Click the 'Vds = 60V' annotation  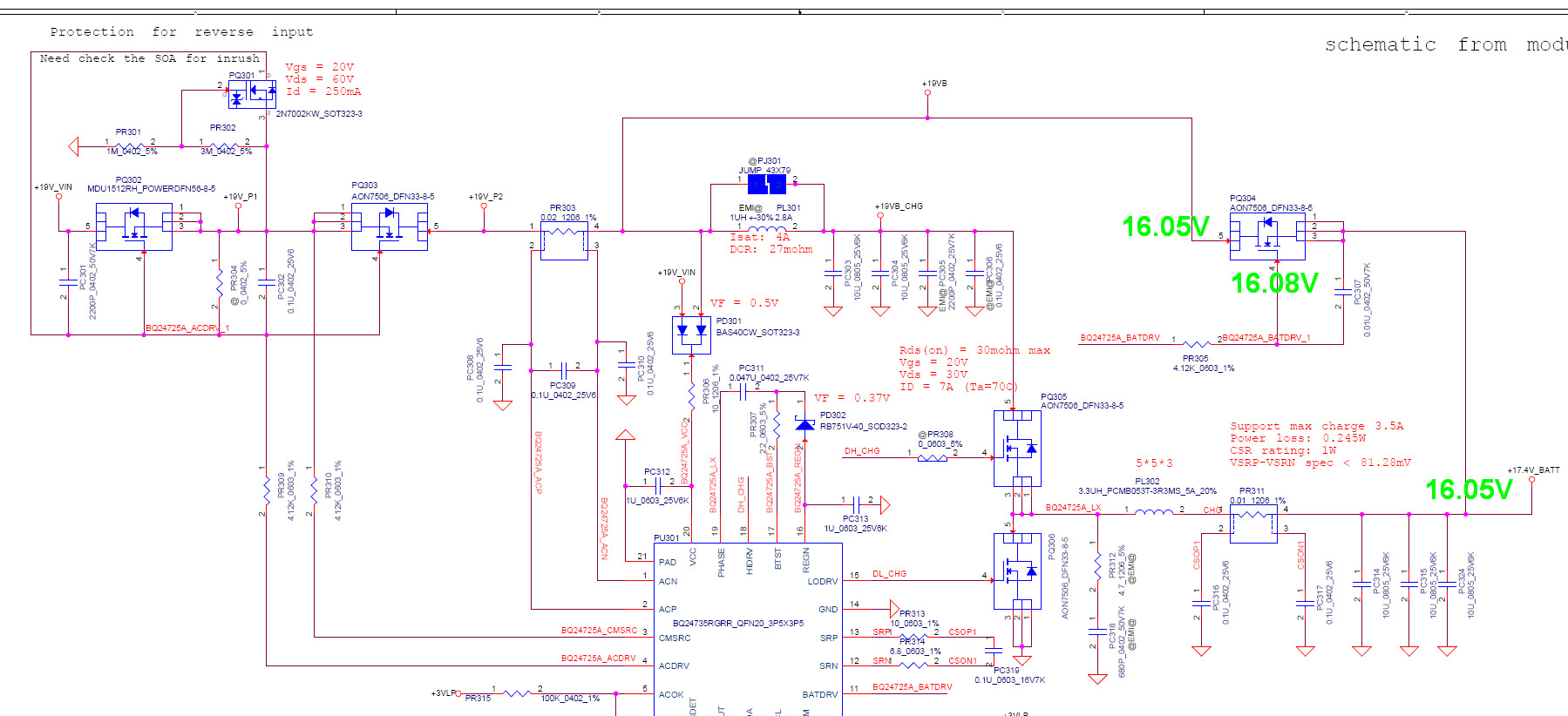click(320, 79)
